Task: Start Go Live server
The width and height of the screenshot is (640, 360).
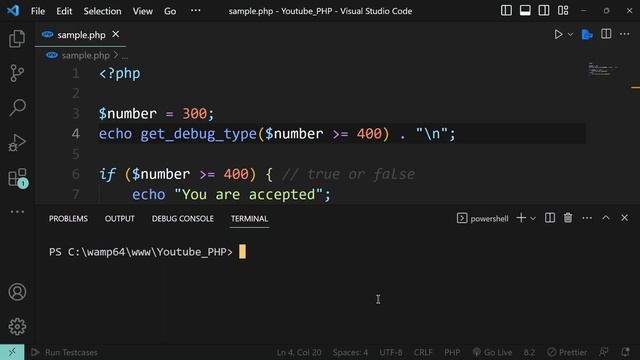Action: coord(492,352)
